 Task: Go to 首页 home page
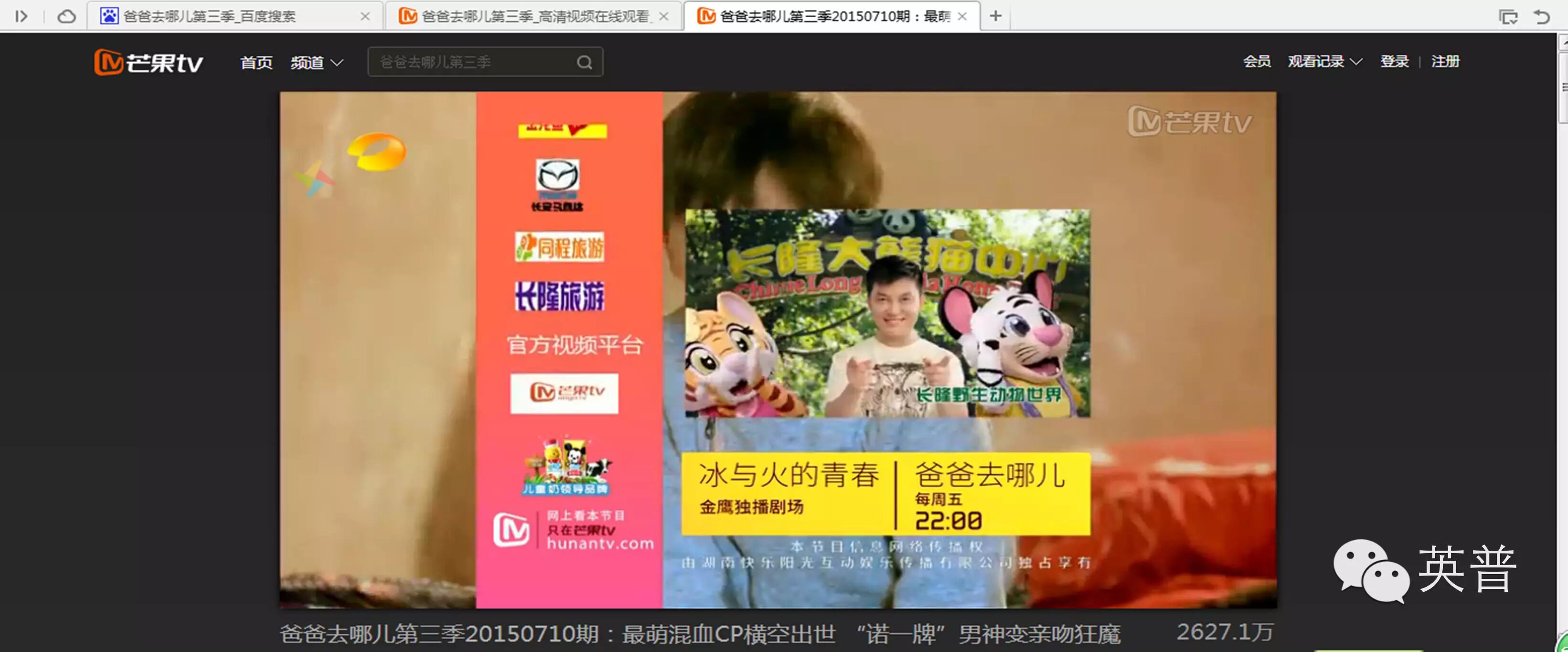click(256, 62)
